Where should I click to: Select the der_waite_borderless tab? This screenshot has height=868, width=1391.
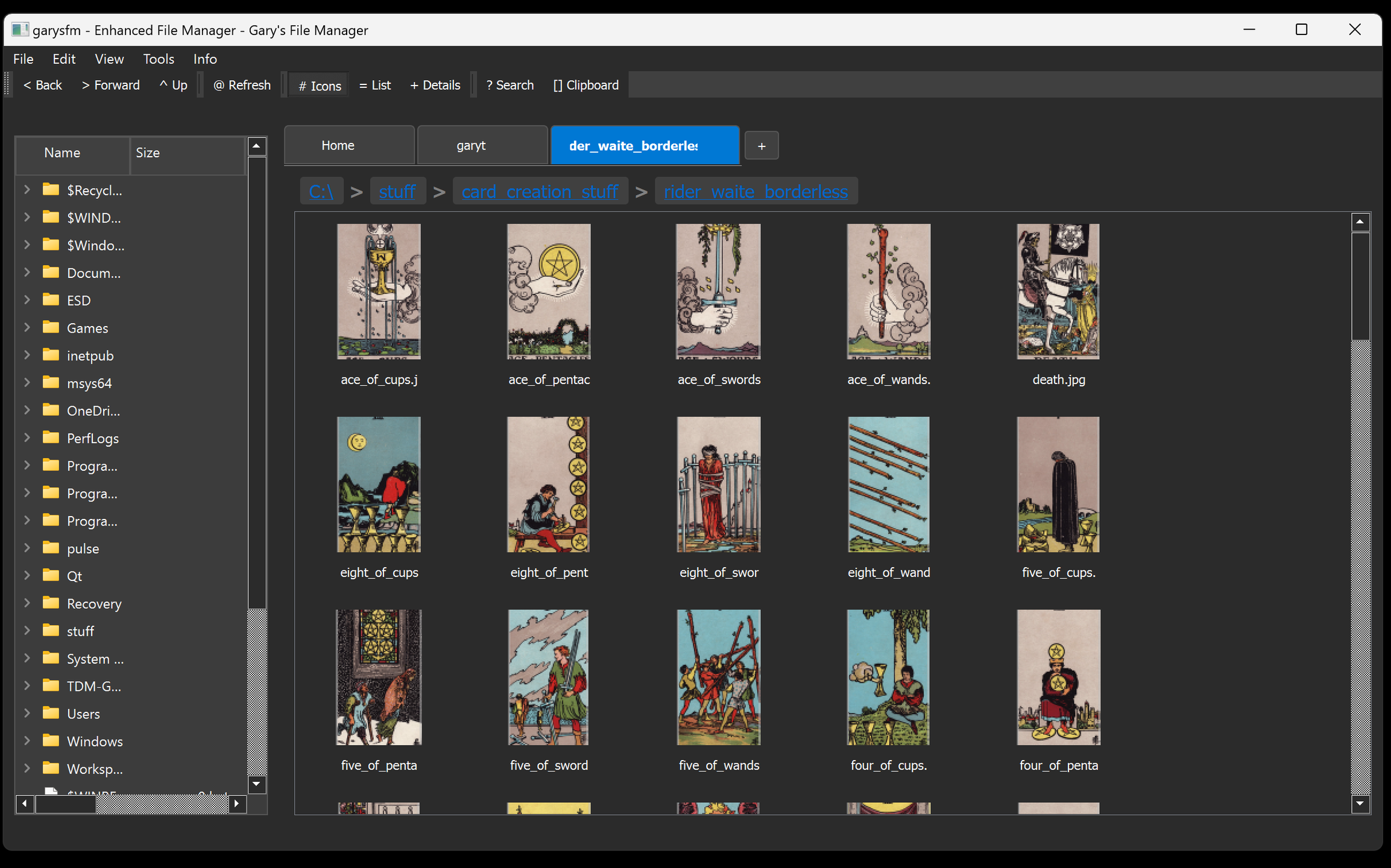(x=645, y=145)
